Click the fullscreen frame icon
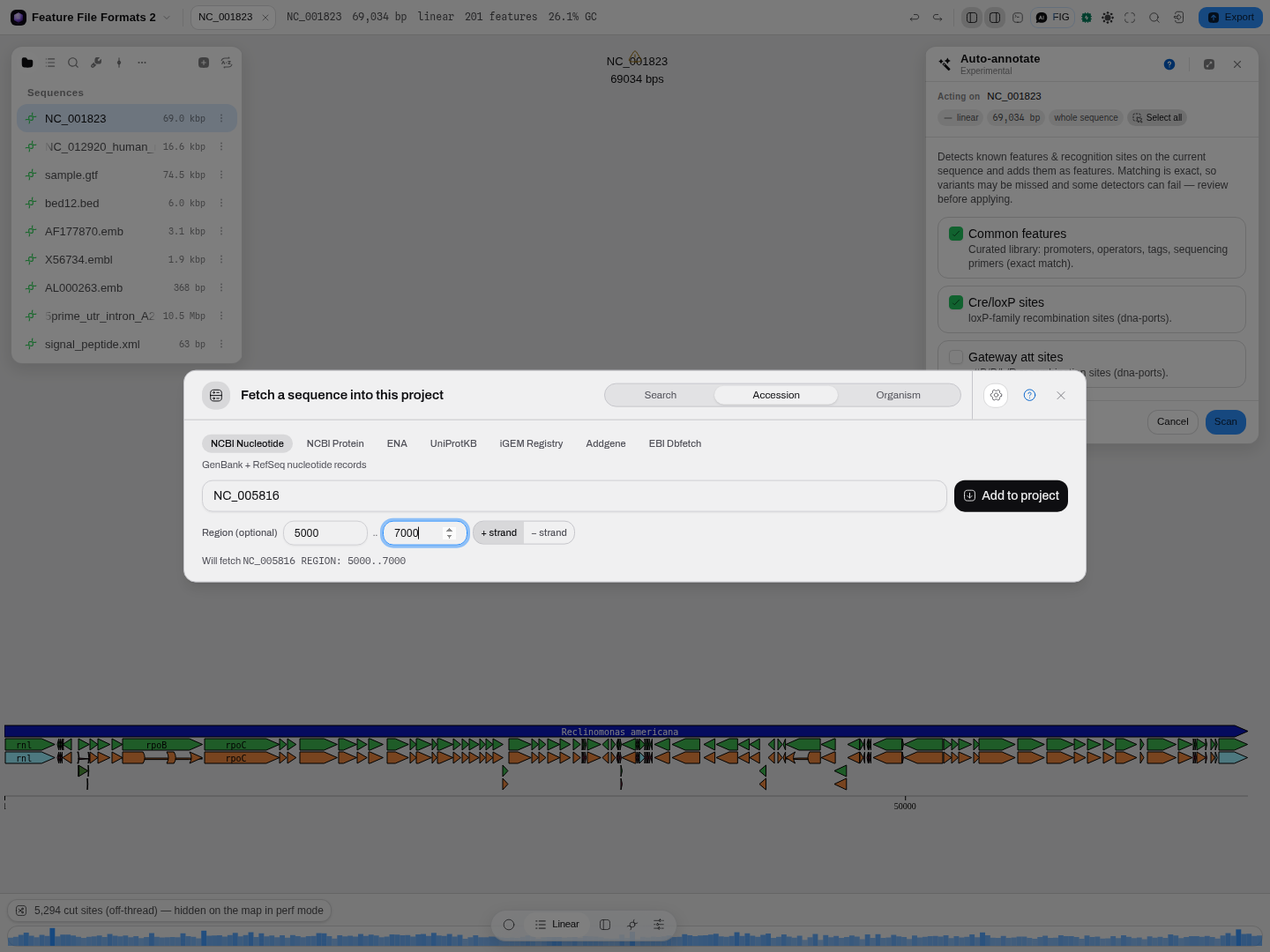Screen dimensions: 1270x952 pos(1130,18)
